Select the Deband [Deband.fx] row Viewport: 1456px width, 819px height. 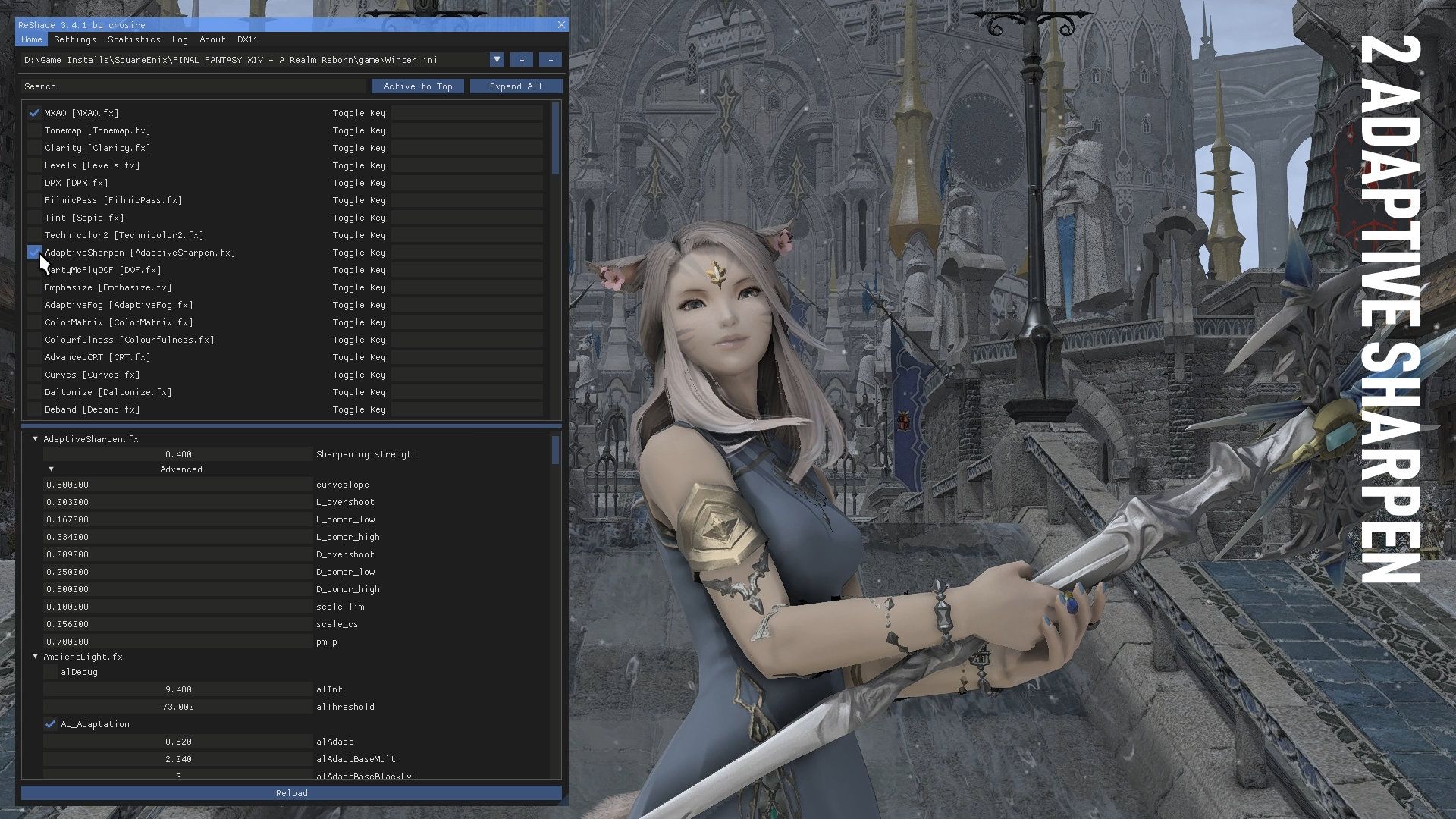92,409
